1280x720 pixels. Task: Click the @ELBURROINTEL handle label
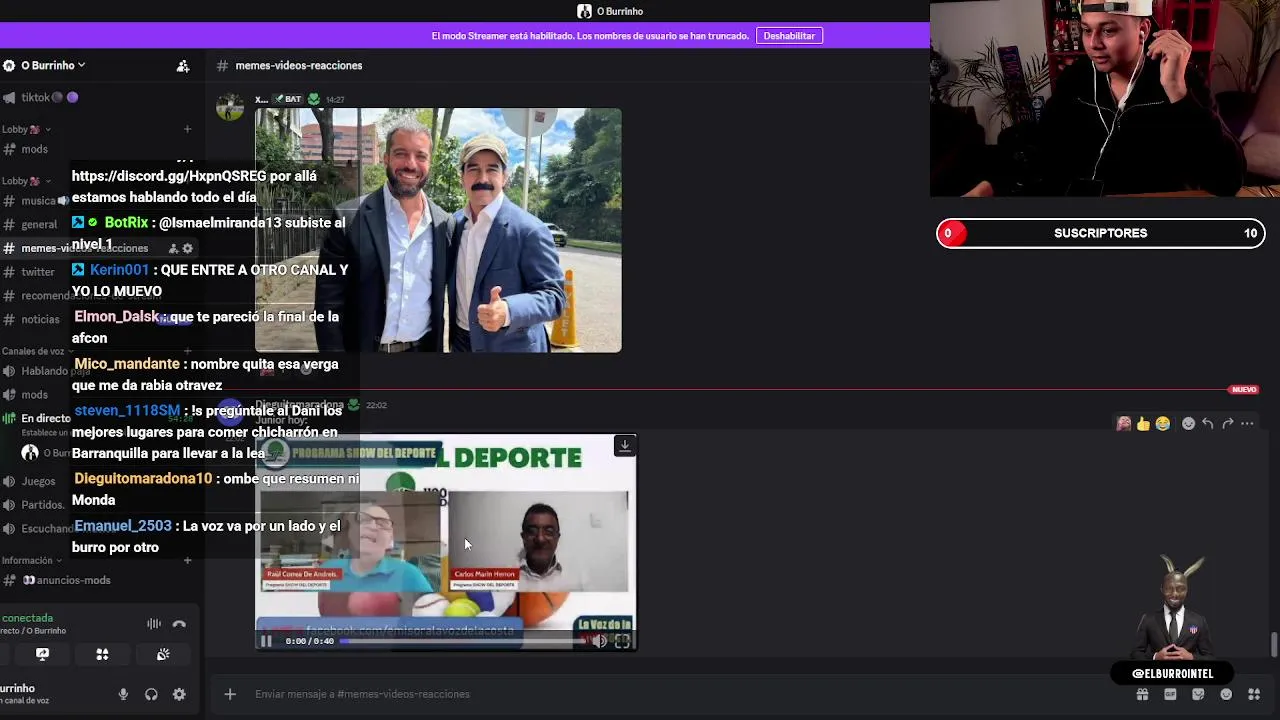point(1172,673)
